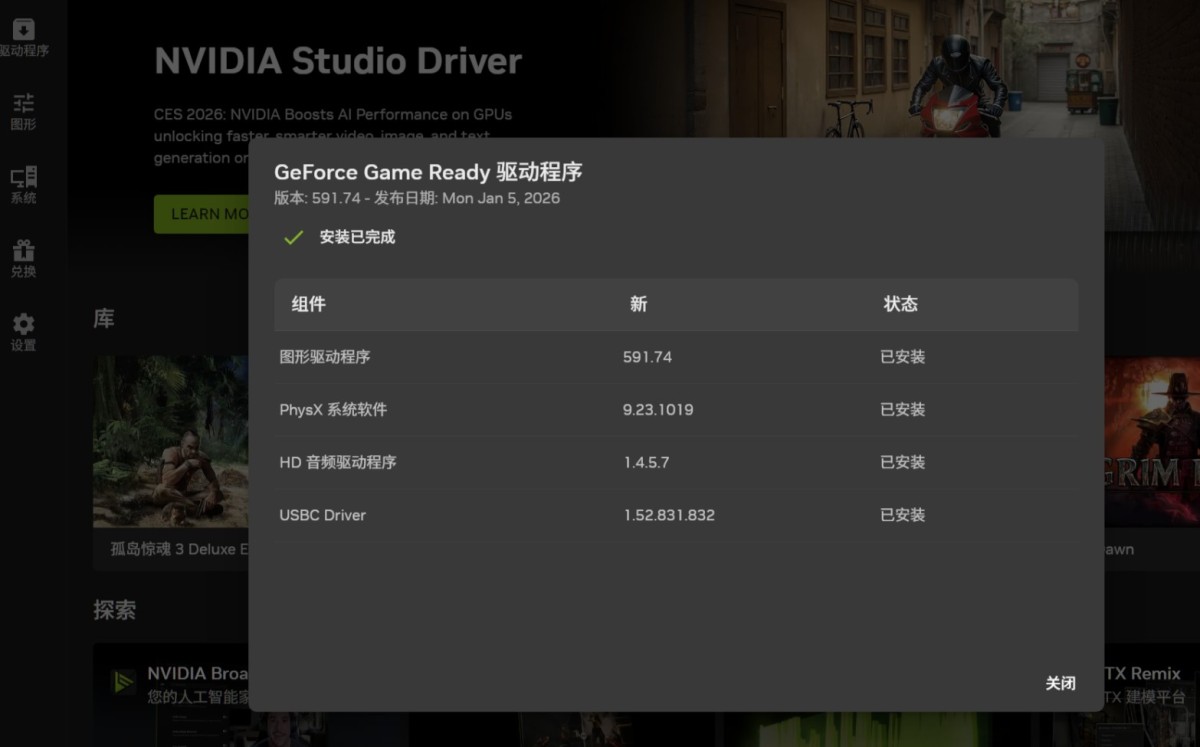Open the RTX Remix explore card

(x=1151, y=695)
